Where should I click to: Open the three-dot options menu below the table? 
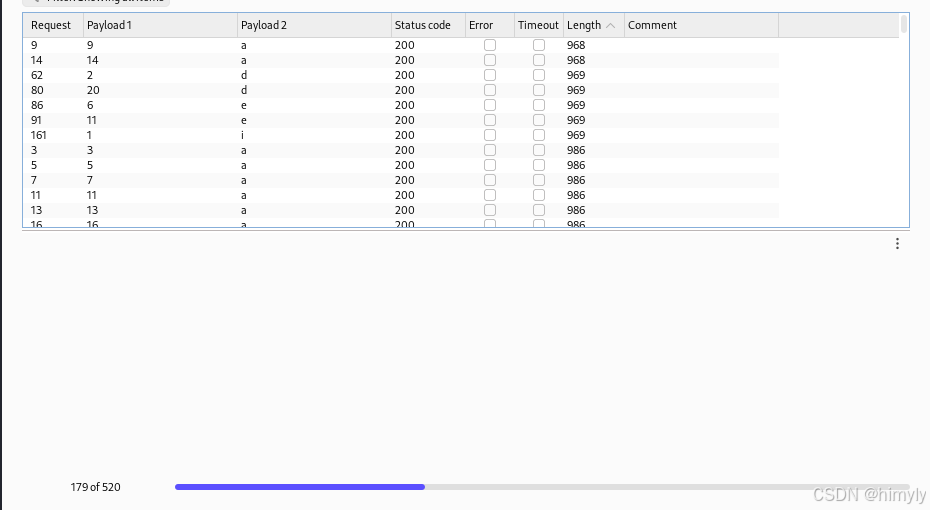(897, 244)
